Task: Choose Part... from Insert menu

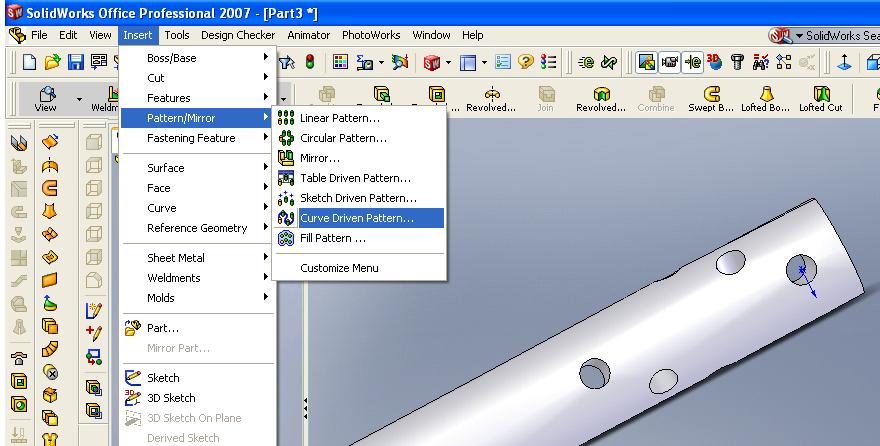Action: 196,328
